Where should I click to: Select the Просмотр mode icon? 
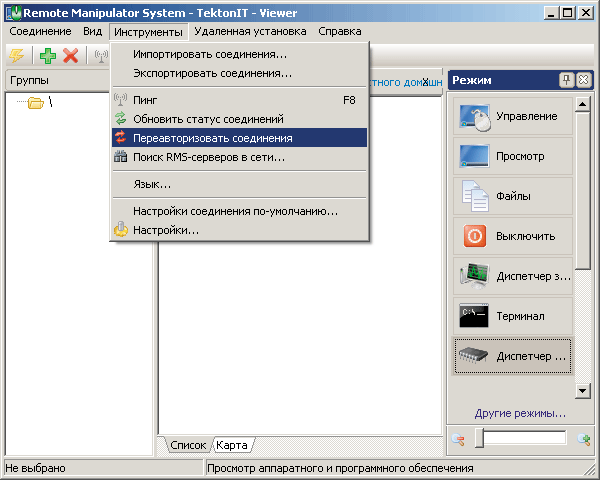474,156
